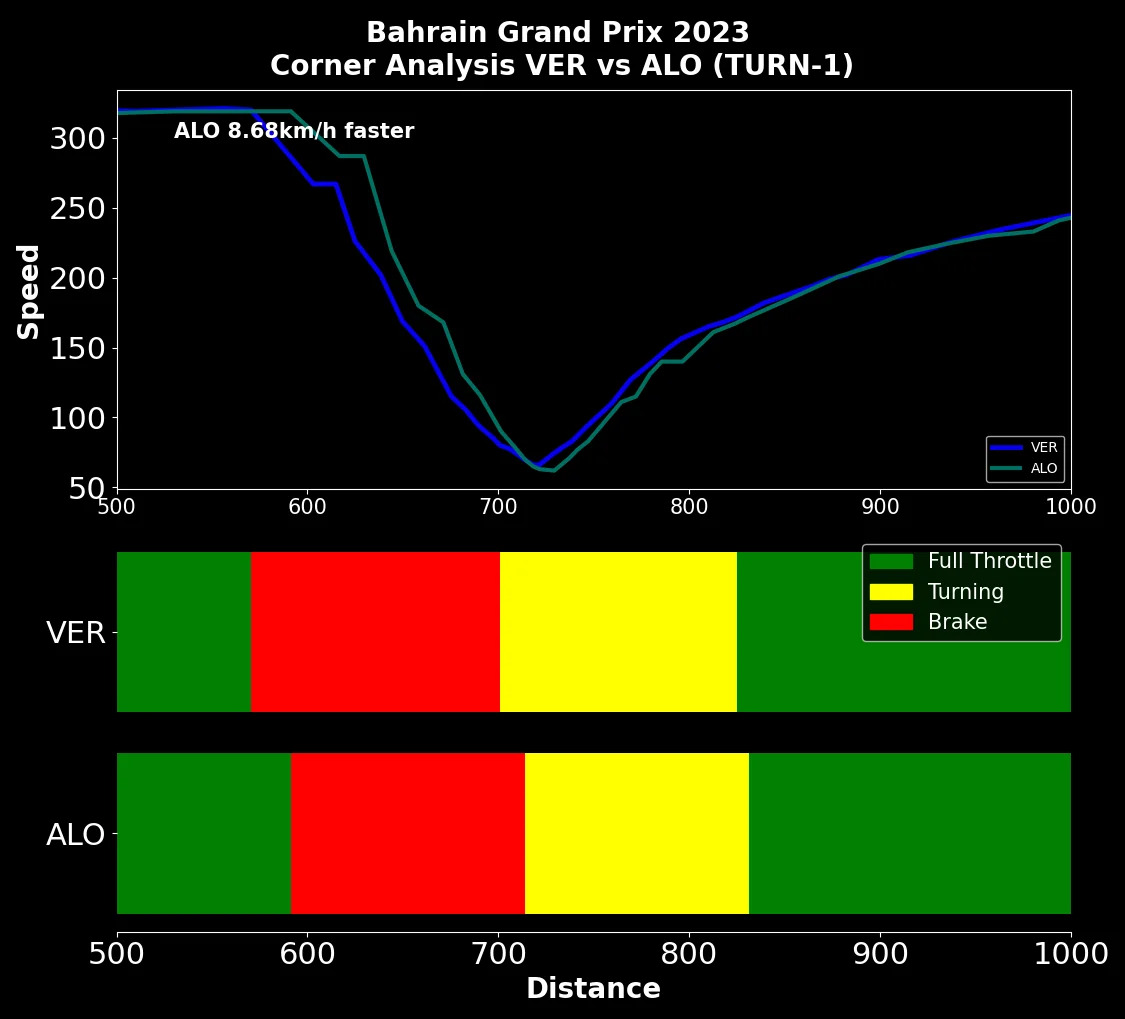Click ALO's final green full-throttle segment

point(910,833)
